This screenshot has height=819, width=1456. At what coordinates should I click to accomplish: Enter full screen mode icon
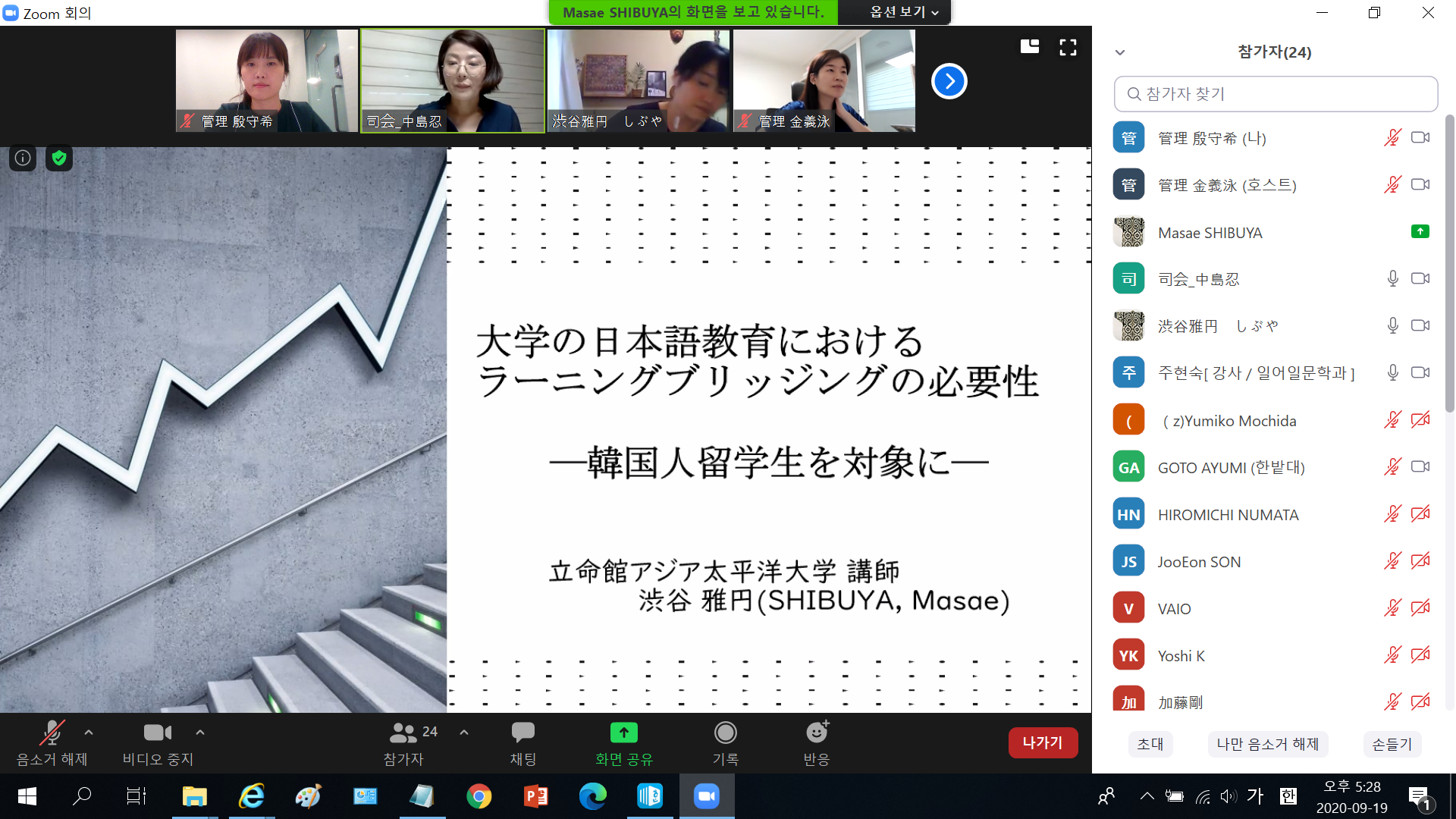[x=1068, y=48]
